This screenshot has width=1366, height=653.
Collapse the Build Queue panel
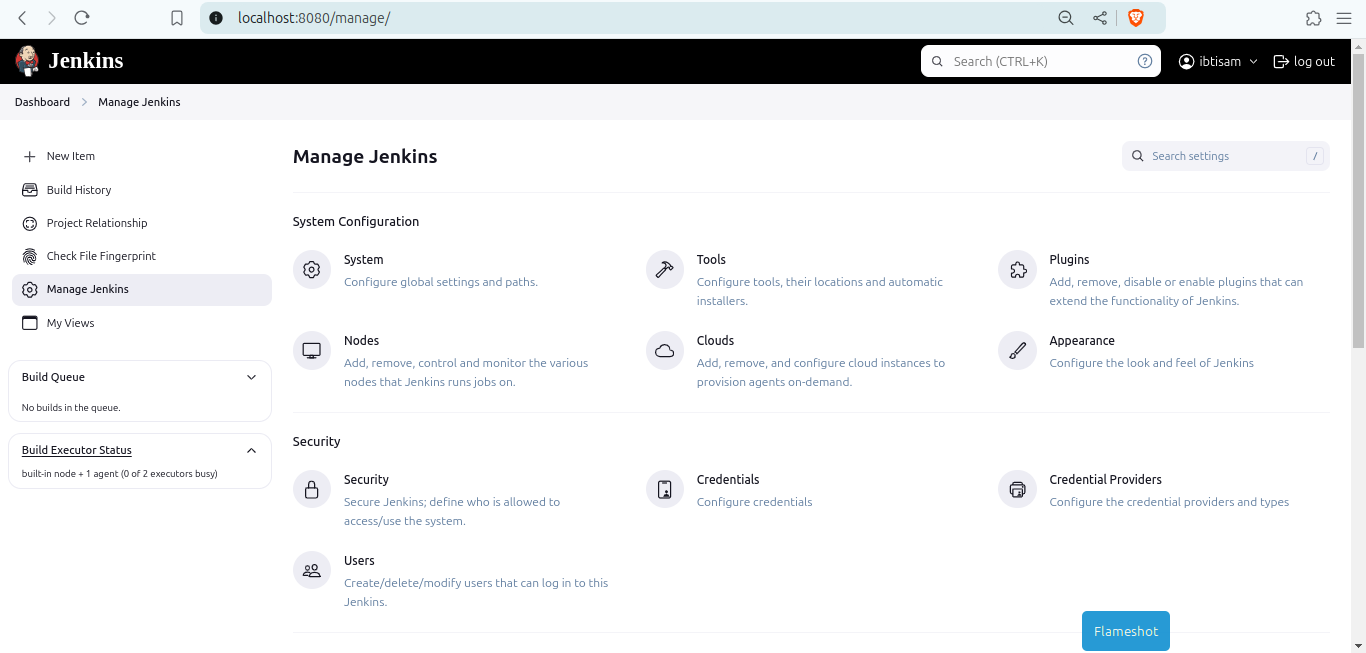251,377
